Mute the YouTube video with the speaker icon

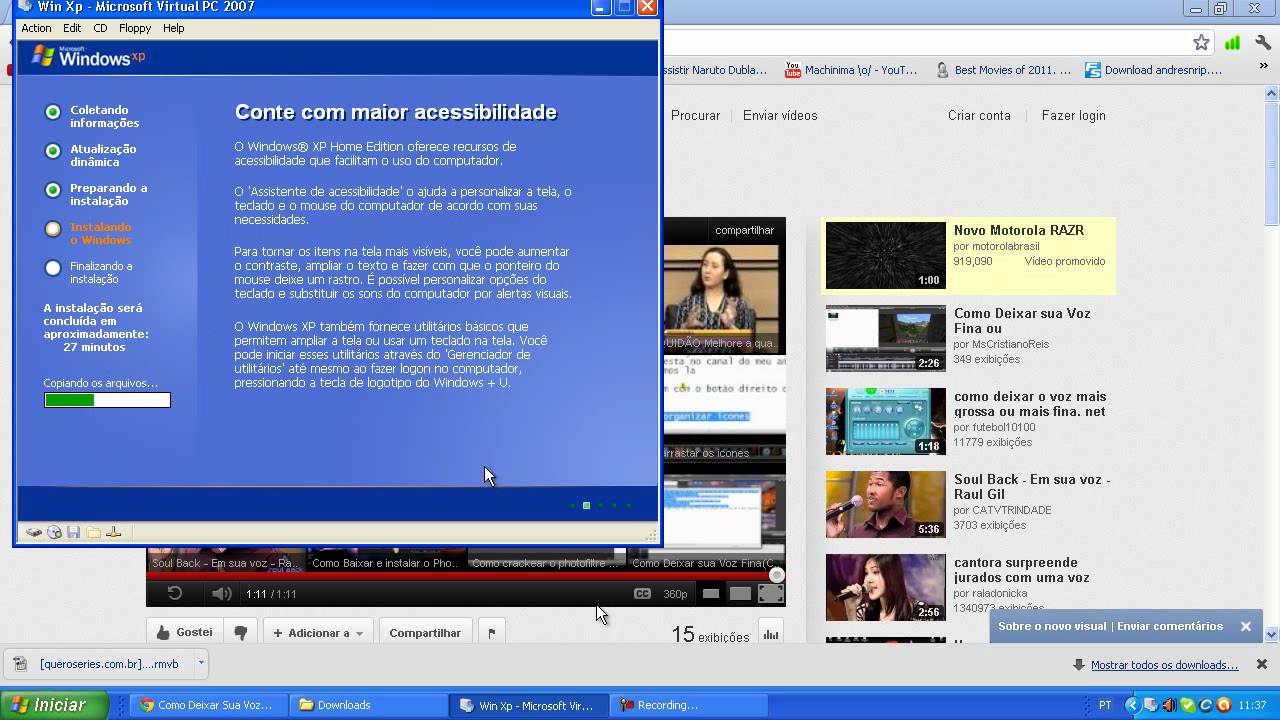tap(221, 593)
